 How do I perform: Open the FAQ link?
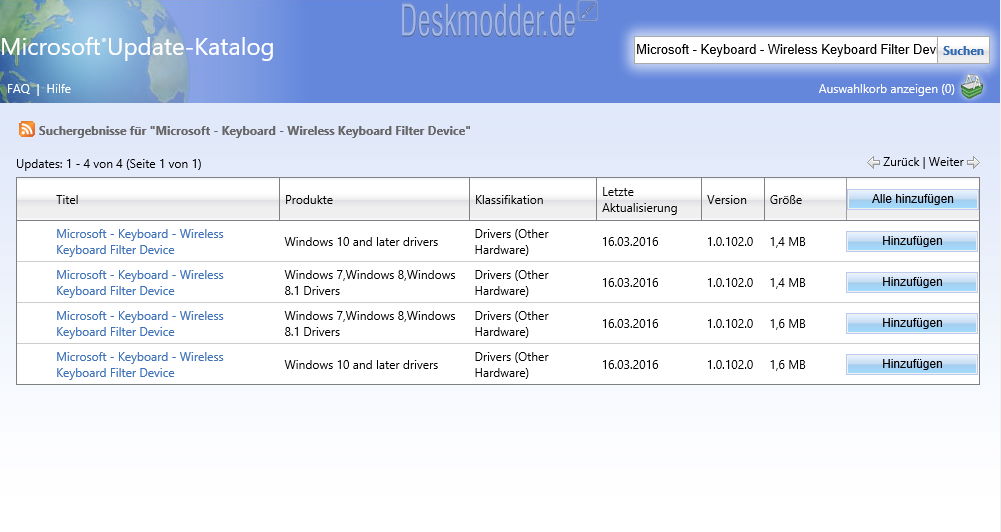[x=18, y=89]
